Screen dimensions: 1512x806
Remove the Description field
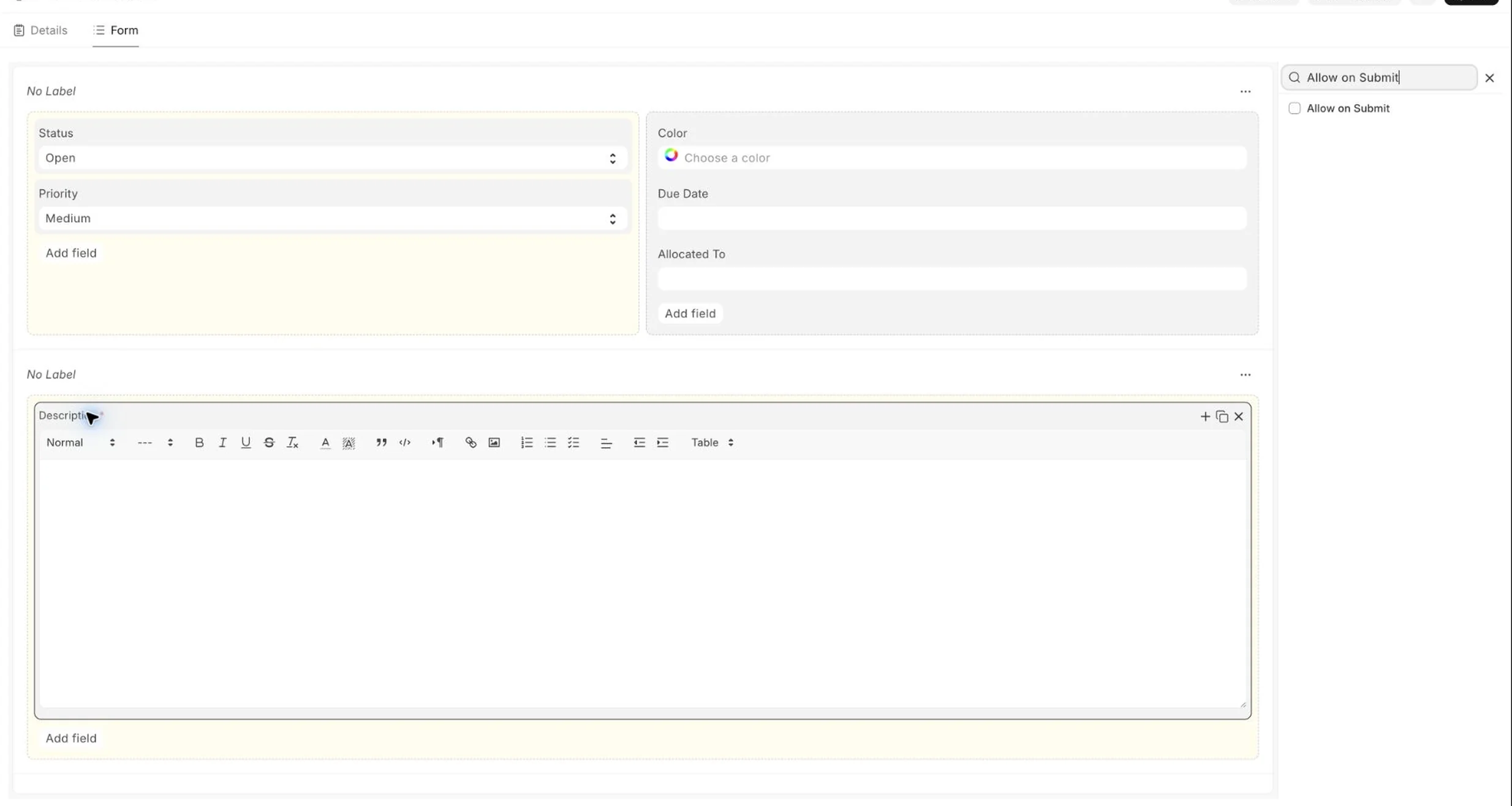(1239, 416)
